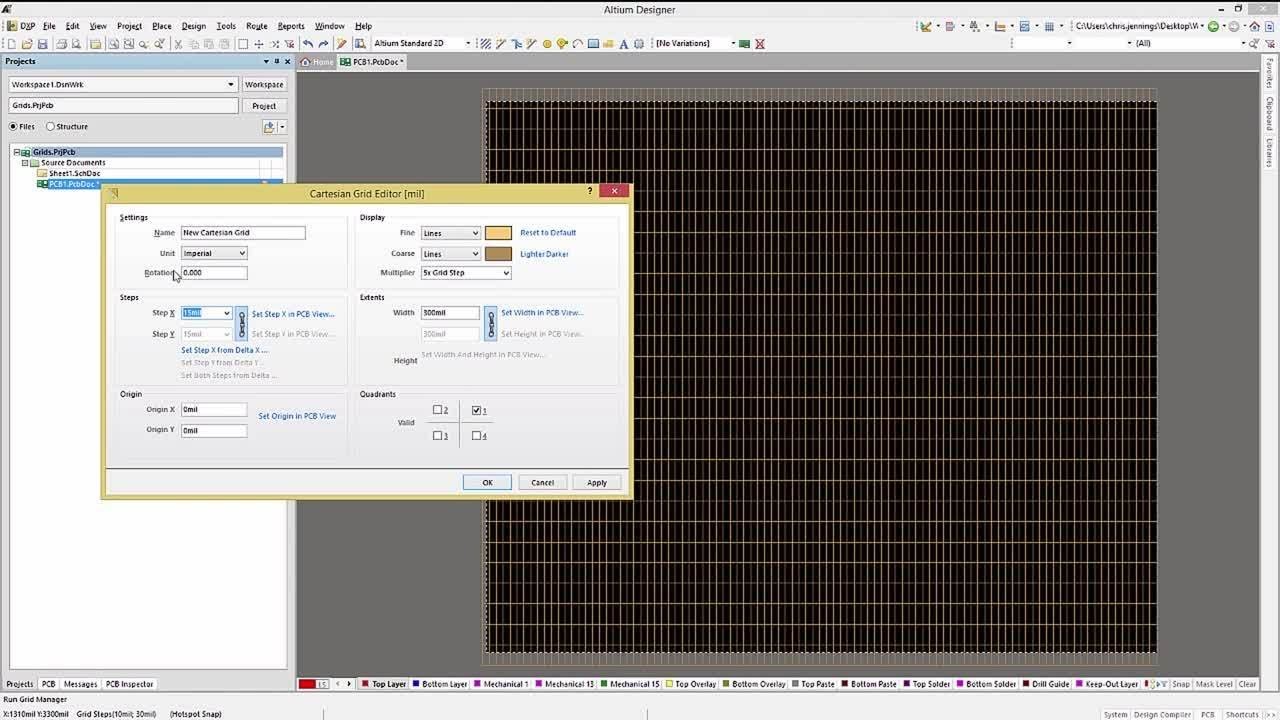Click the Redo arrow icon
This screenshot has height=720, width=1280.
[323, 44]
